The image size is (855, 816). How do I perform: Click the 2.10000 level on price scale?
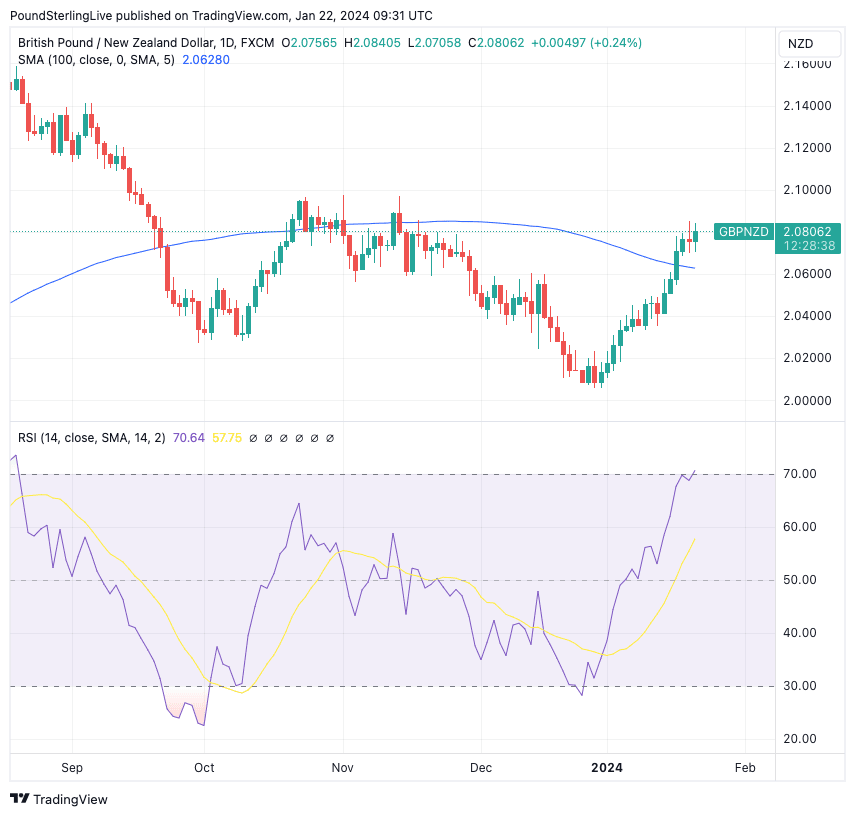pyautogui.click(x=806, y=190)
